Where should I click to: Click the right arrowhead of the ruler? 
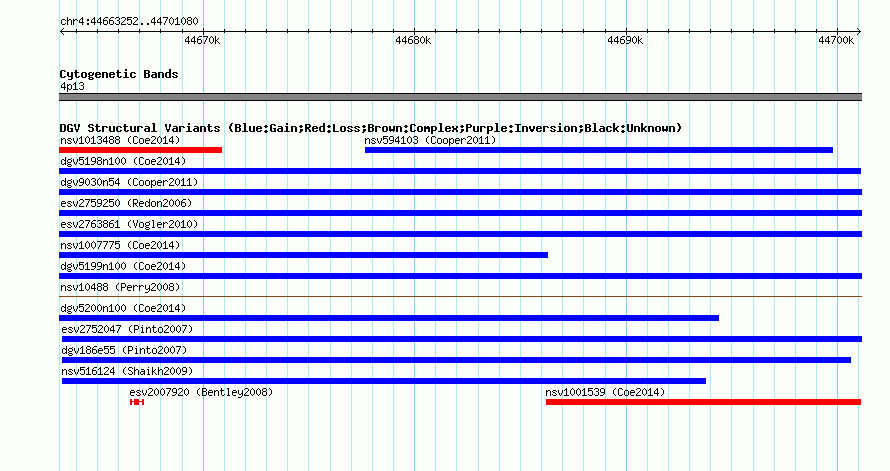click(859, 32)
